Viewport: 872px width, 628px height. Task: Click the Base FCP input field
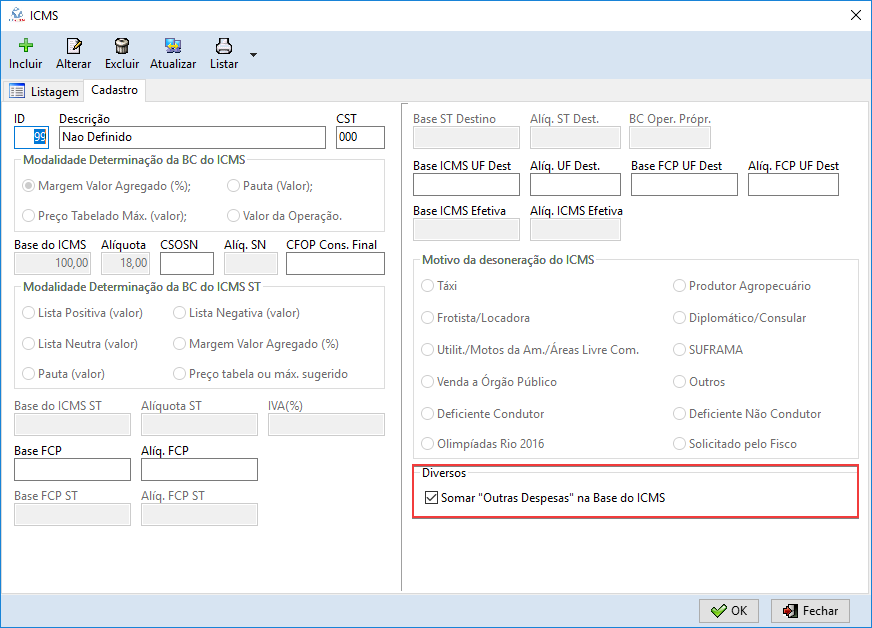(x=72, y=469)
